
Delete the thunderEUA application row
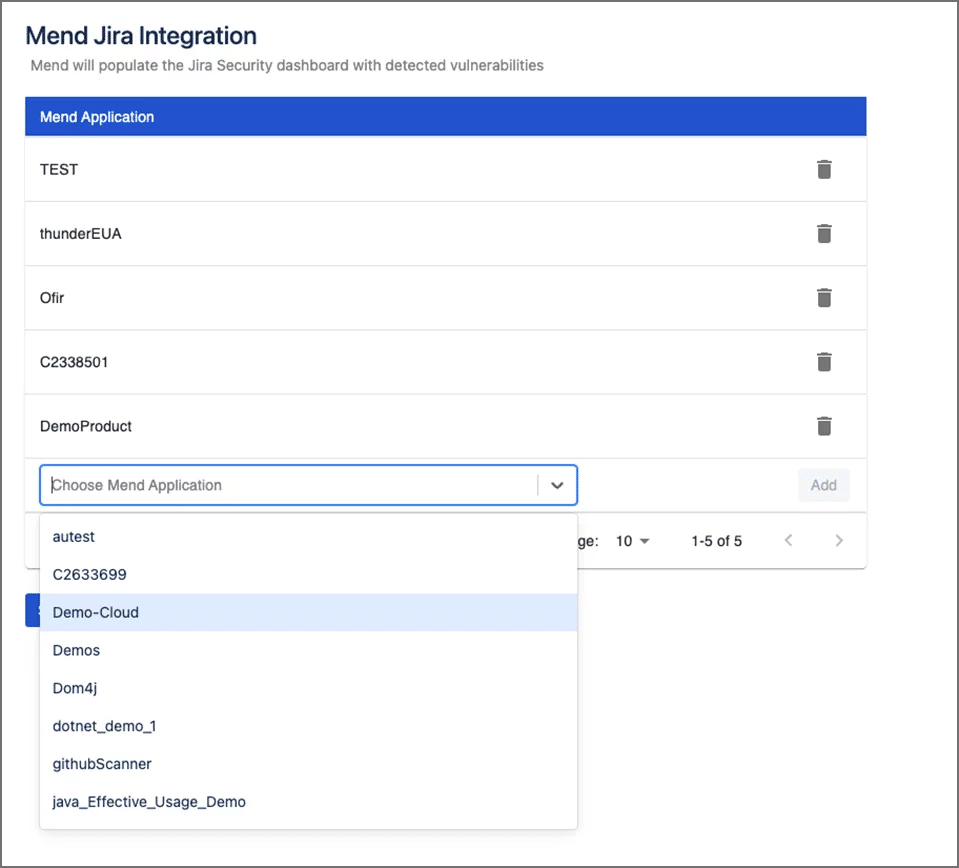[x=824, y=234]
